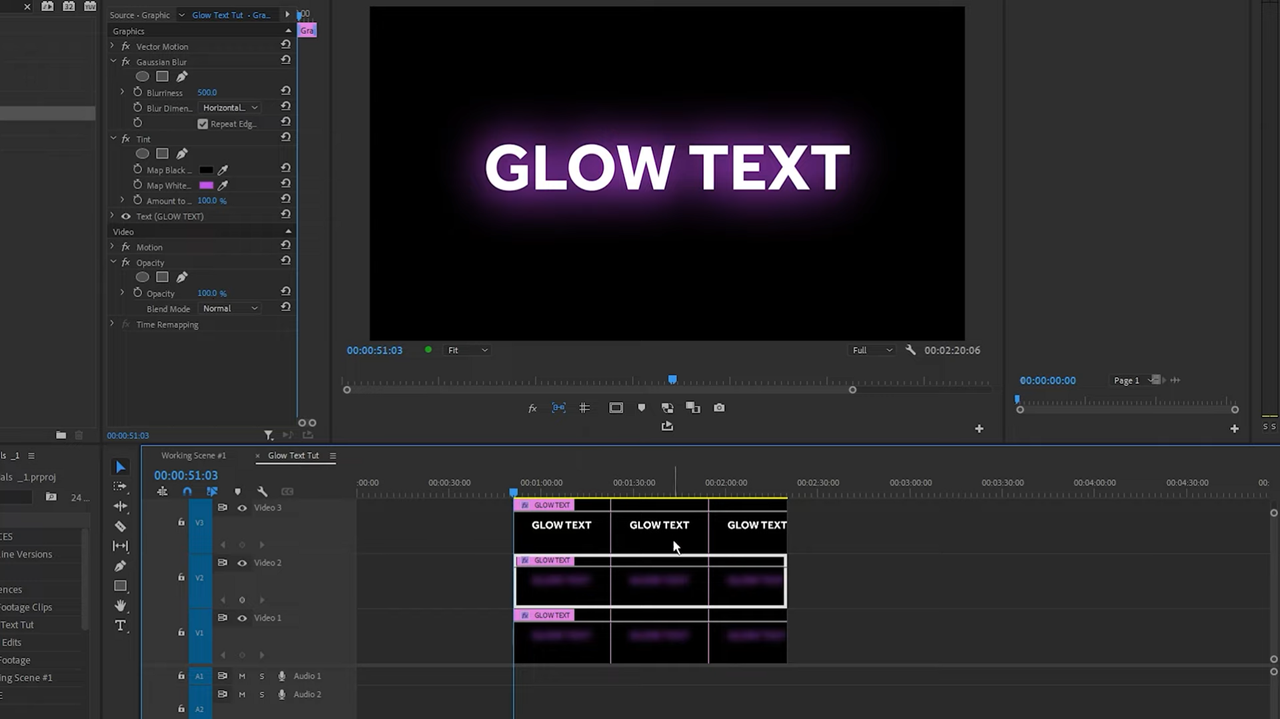Open Fit zoom level dropdown
Image resolution: width=1280 pixels, height=719 pixels.
[x=468, y=350]
